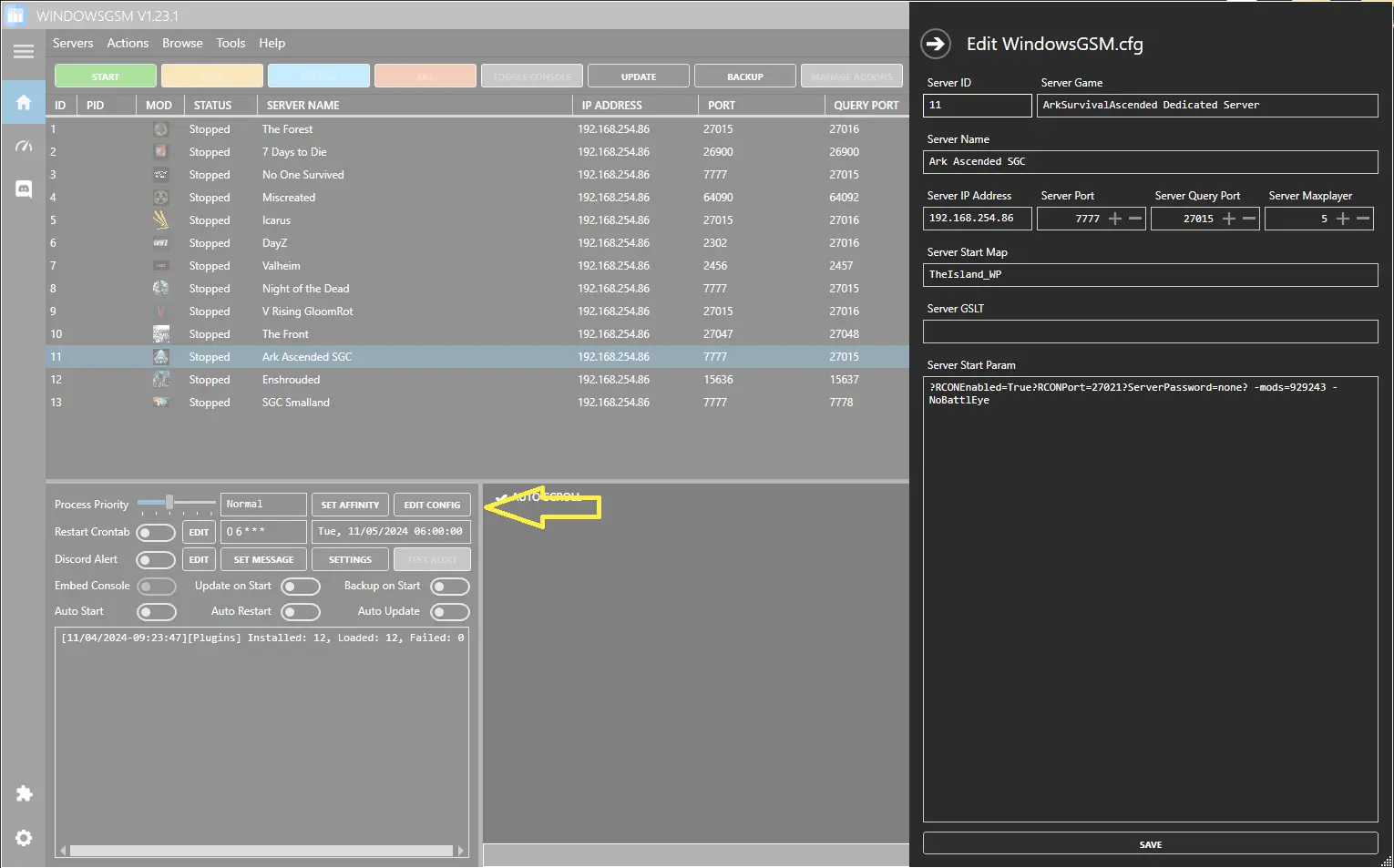The height and width of the screenshot is (868, 1394).
Task: Open the Help menu
Action: [272, 43]
